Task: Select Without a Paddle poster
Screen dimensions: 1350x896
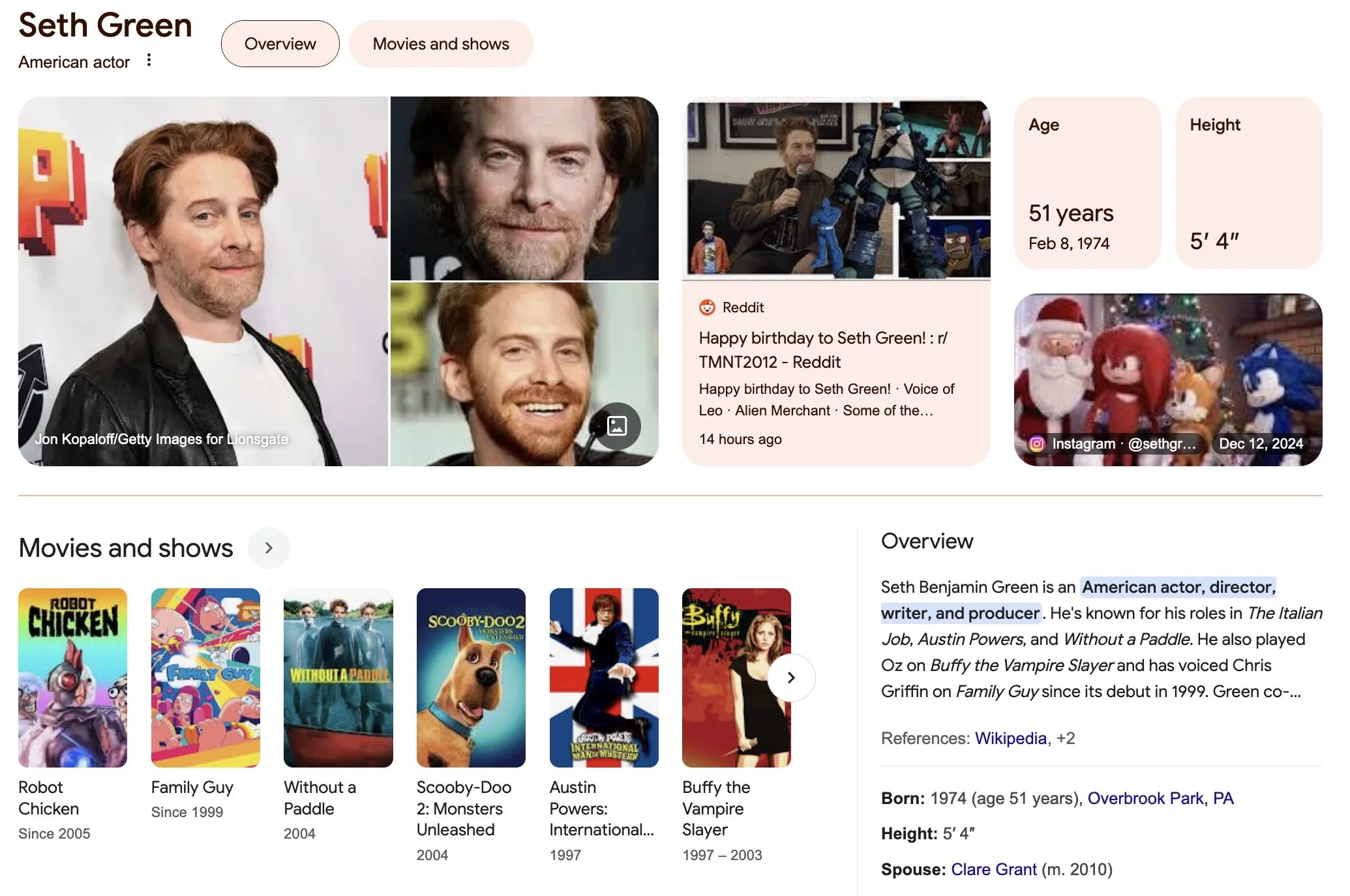Action: point(338,678)
